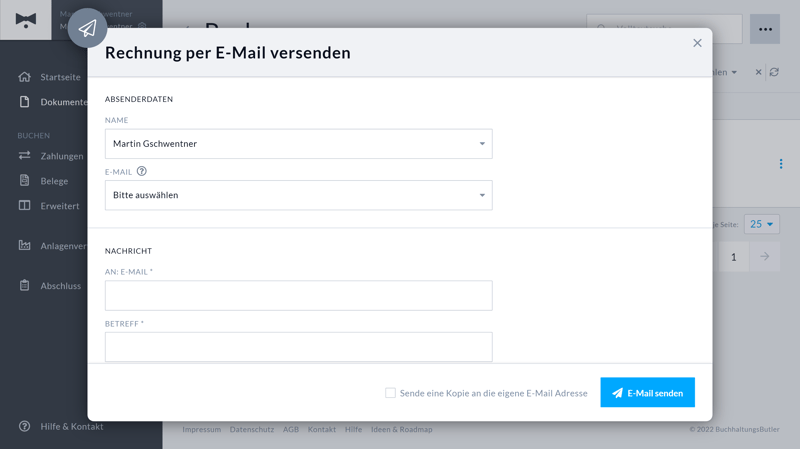Open the Datenschutz footer link
The height and width of the screenshot is (449, 800).
252,429
